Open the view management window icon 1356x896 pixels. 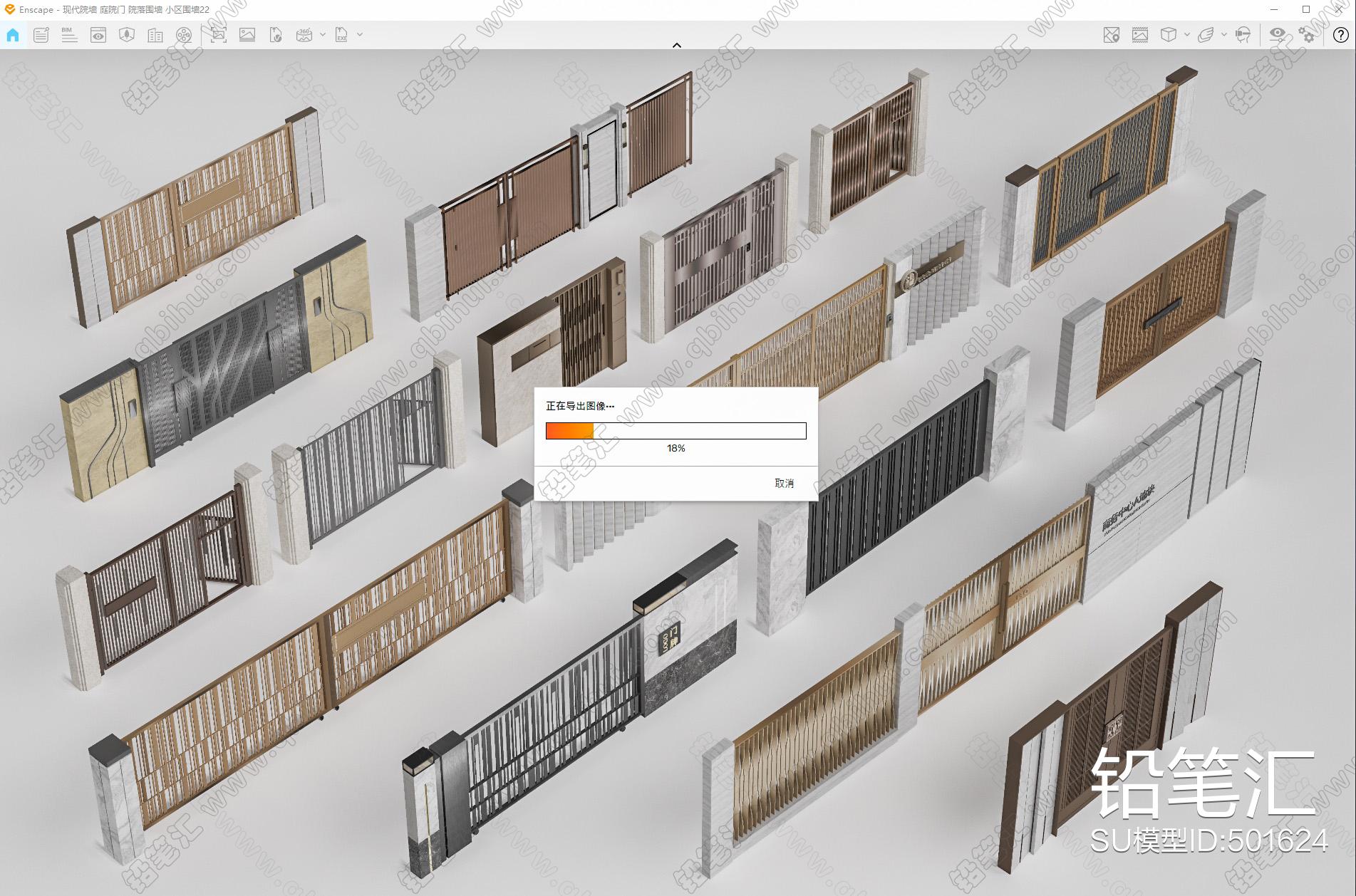[98, 34]
